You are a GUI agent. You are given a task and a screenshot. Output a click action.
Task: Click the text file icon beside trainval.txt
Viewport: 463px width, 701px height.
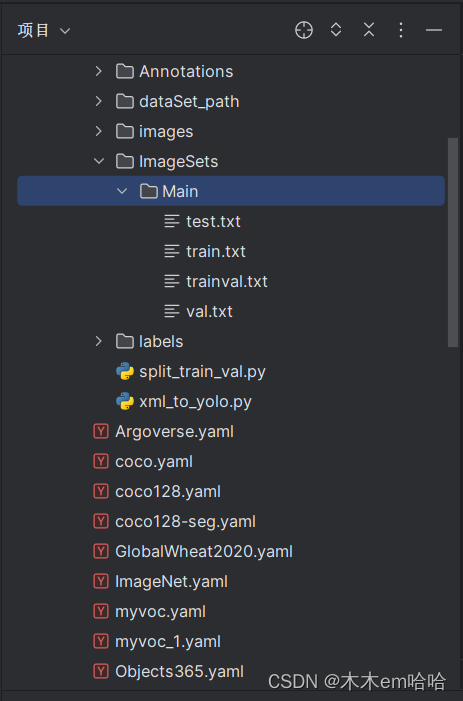172,281
